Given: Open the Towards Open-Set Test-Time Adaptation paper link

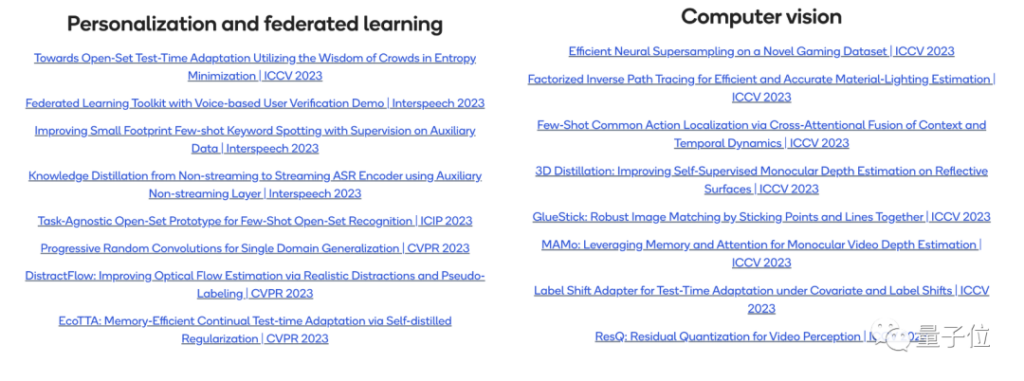Looking at the screenshot, I should pyautogui.click(x=255, y=67).
